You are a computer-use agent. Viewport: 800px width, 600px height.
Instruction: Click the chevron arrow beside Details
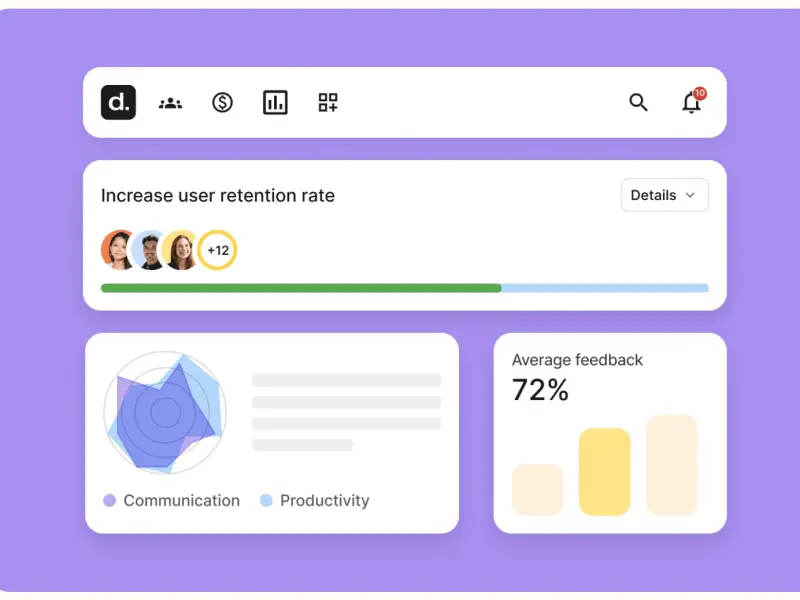point(690,196)
